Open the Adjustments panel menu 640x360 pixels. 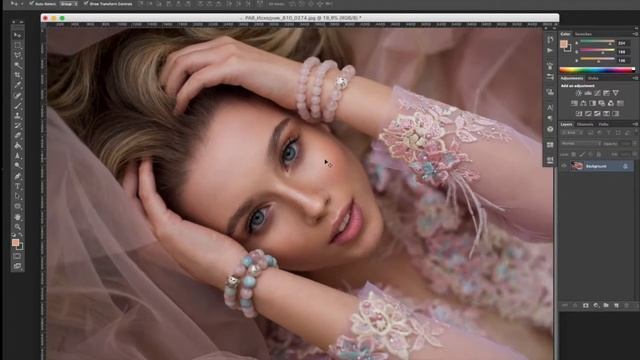click(636, 78)
